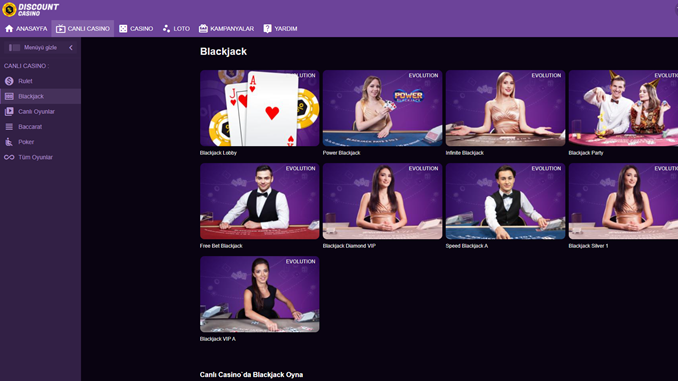Viewport: 678px width, 381px height.
Task: Click the Loto balls icon
Action: point(166,29)
